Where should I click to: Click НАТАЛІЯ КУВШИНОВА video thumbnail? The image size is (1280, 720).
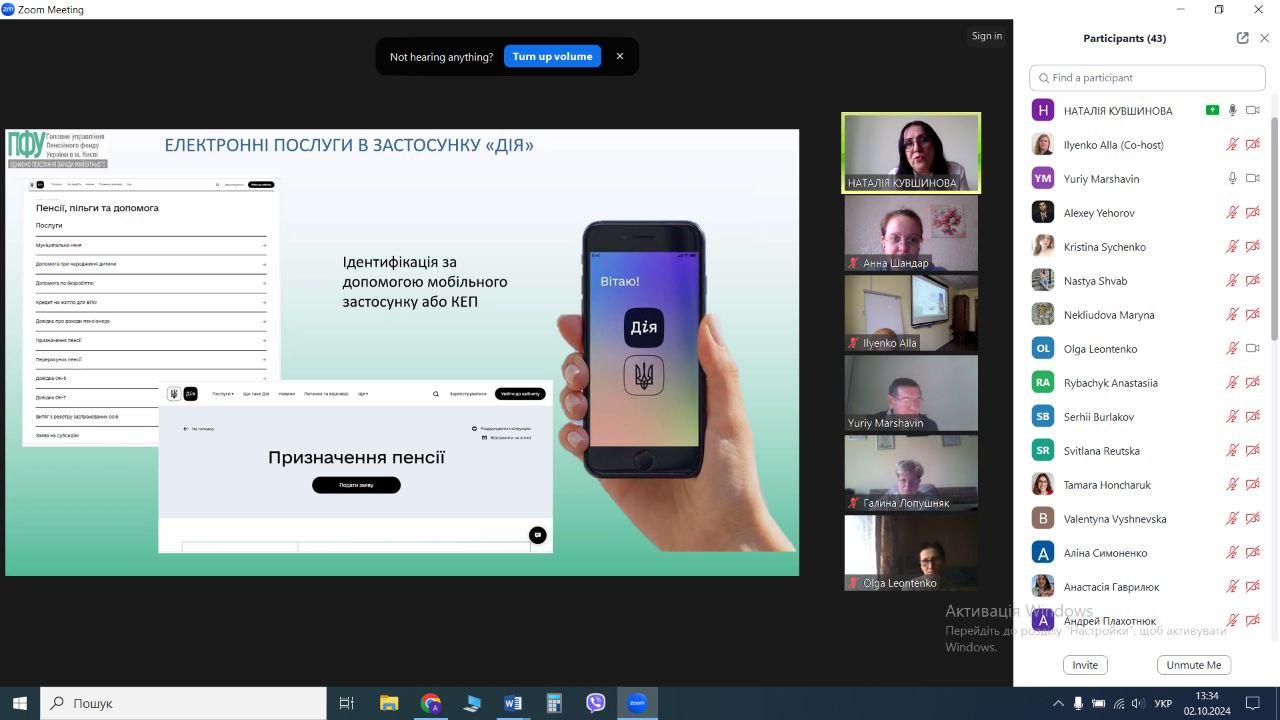click(911, 152)
